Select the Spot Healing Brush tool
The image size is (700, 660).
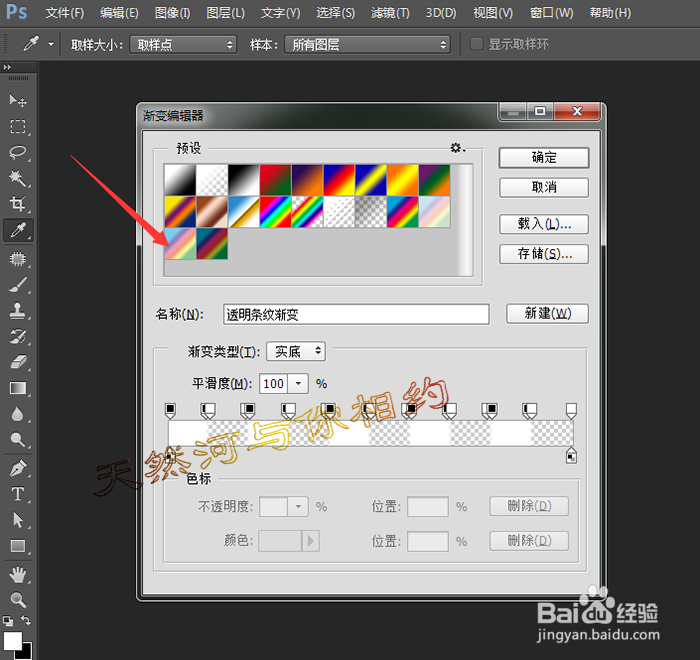coord(18,259)
